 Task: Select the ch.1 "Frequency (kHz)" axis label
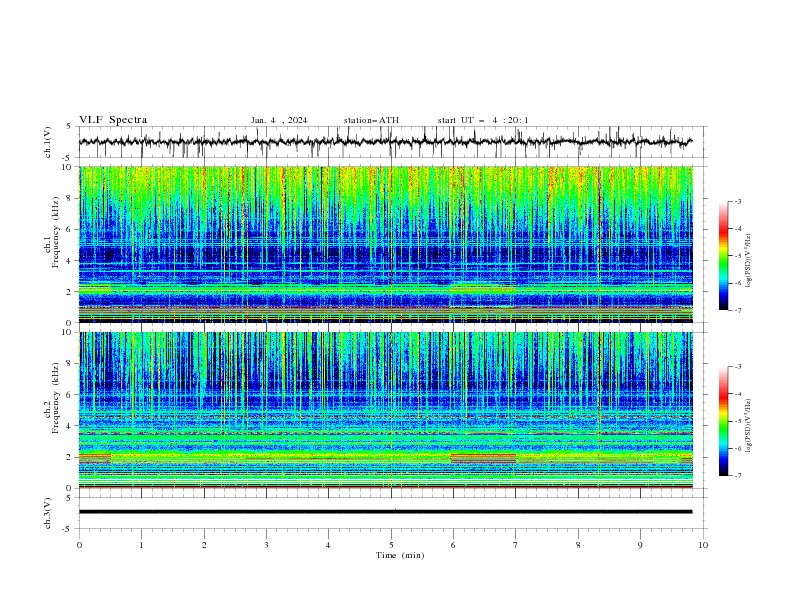56,232
